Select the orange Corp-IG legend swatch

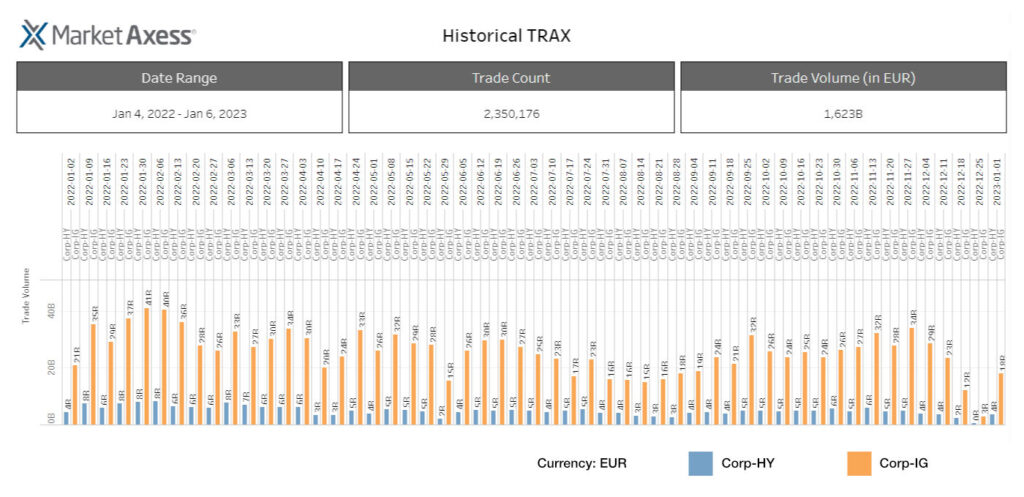tap(858, 463)
